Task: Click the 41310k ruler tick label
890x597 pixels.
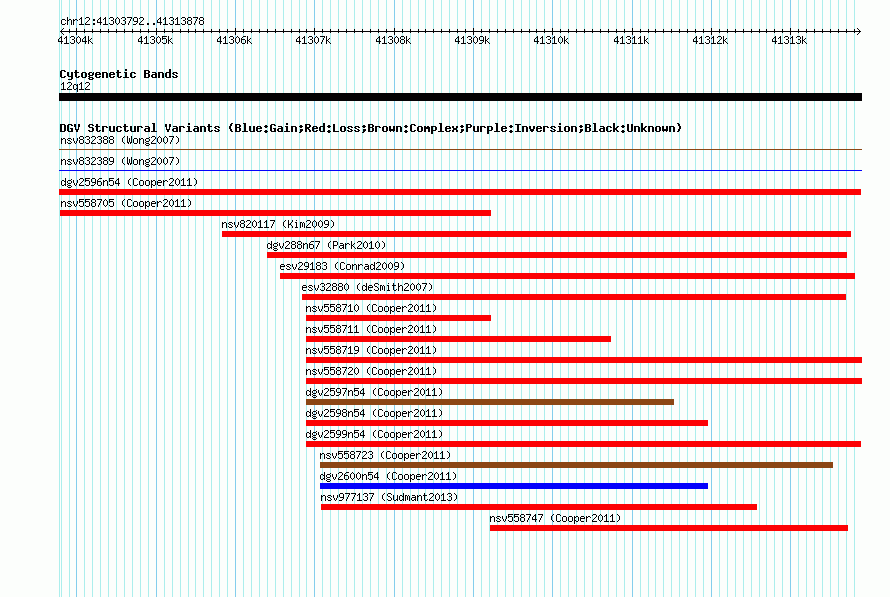Action: (551, 40)
